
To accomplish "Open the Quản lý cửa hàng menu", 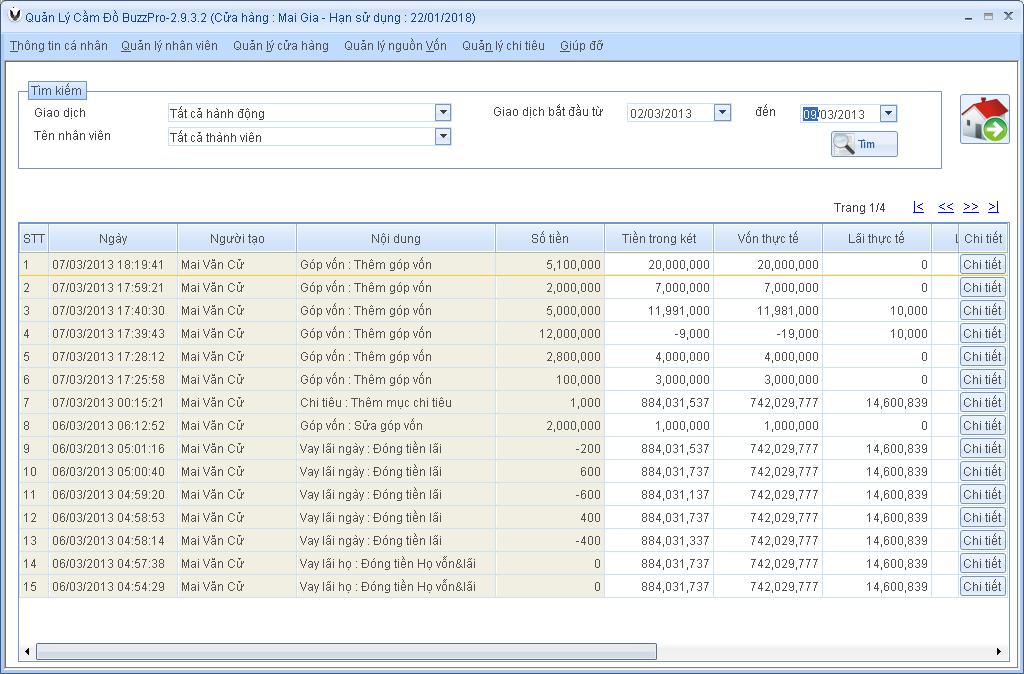I will pos(281,46).
